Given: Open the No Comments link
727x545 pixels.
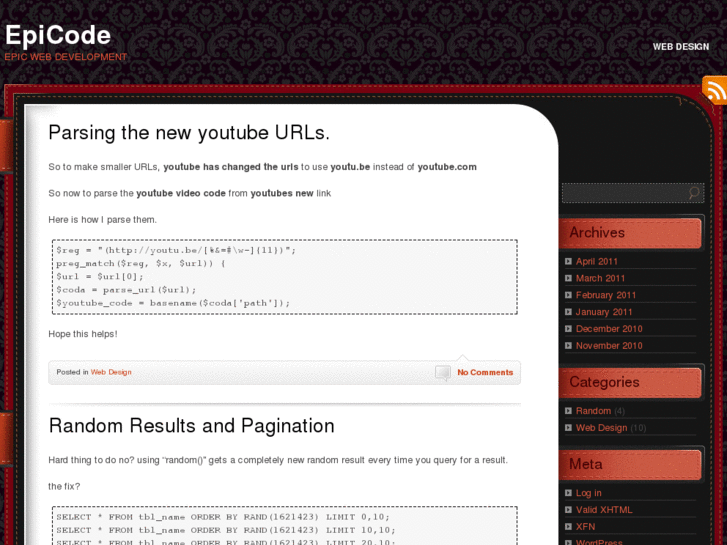Looking at the screenshot, I should [x=485, y=372].
